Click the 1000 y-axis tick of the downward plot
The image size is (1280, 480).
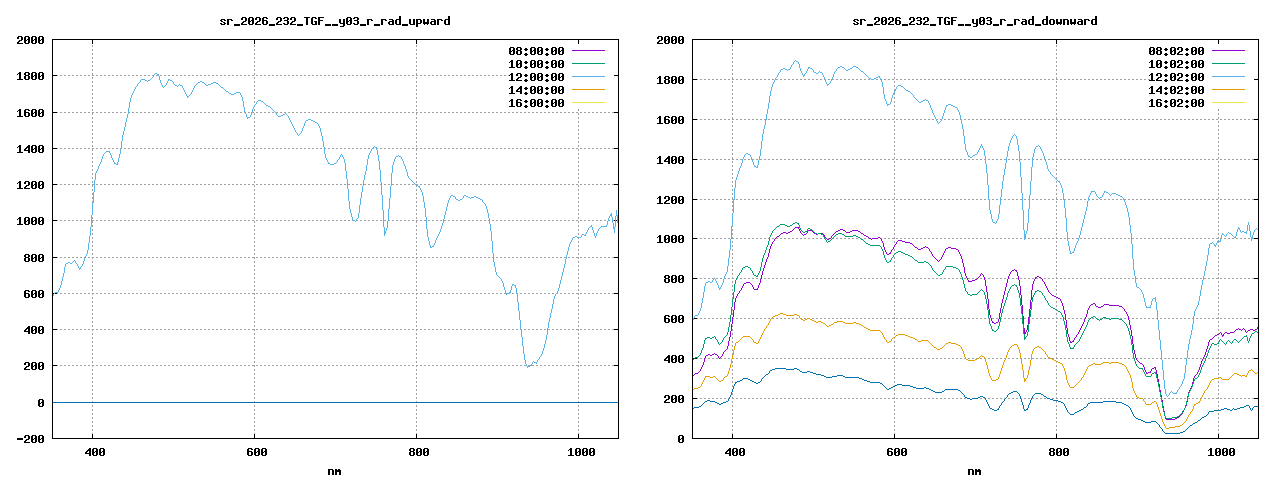click(670, 239)
